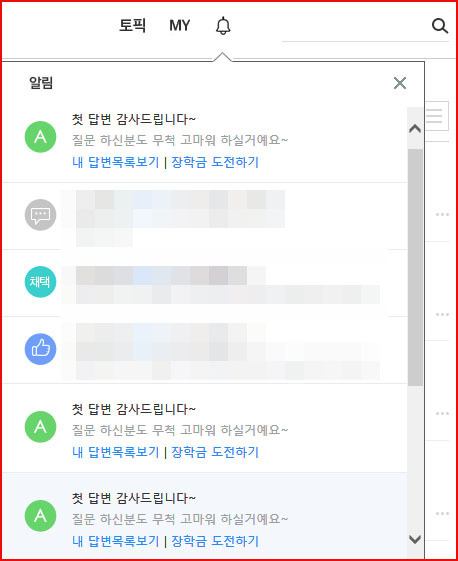This screenshot has width=458, height=561.
Task: Open 장학금 도전하기 link in highlighted notification
Action: [x=215, y=541]
